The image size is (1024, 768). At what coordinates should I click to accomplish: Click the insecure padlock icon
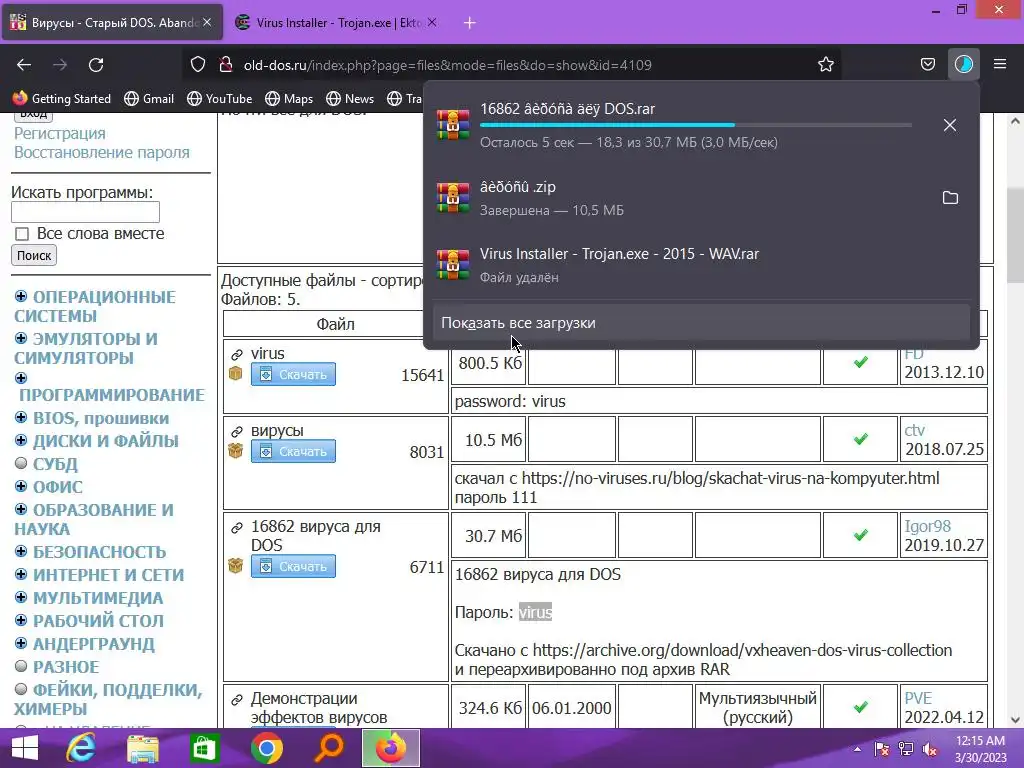(226, 65)
